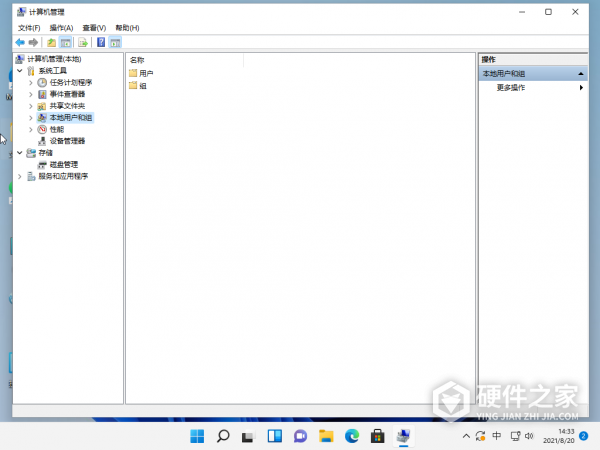Expand the 服务和应用程序 node
Viewport: 600px width, 450px height.
20,176
